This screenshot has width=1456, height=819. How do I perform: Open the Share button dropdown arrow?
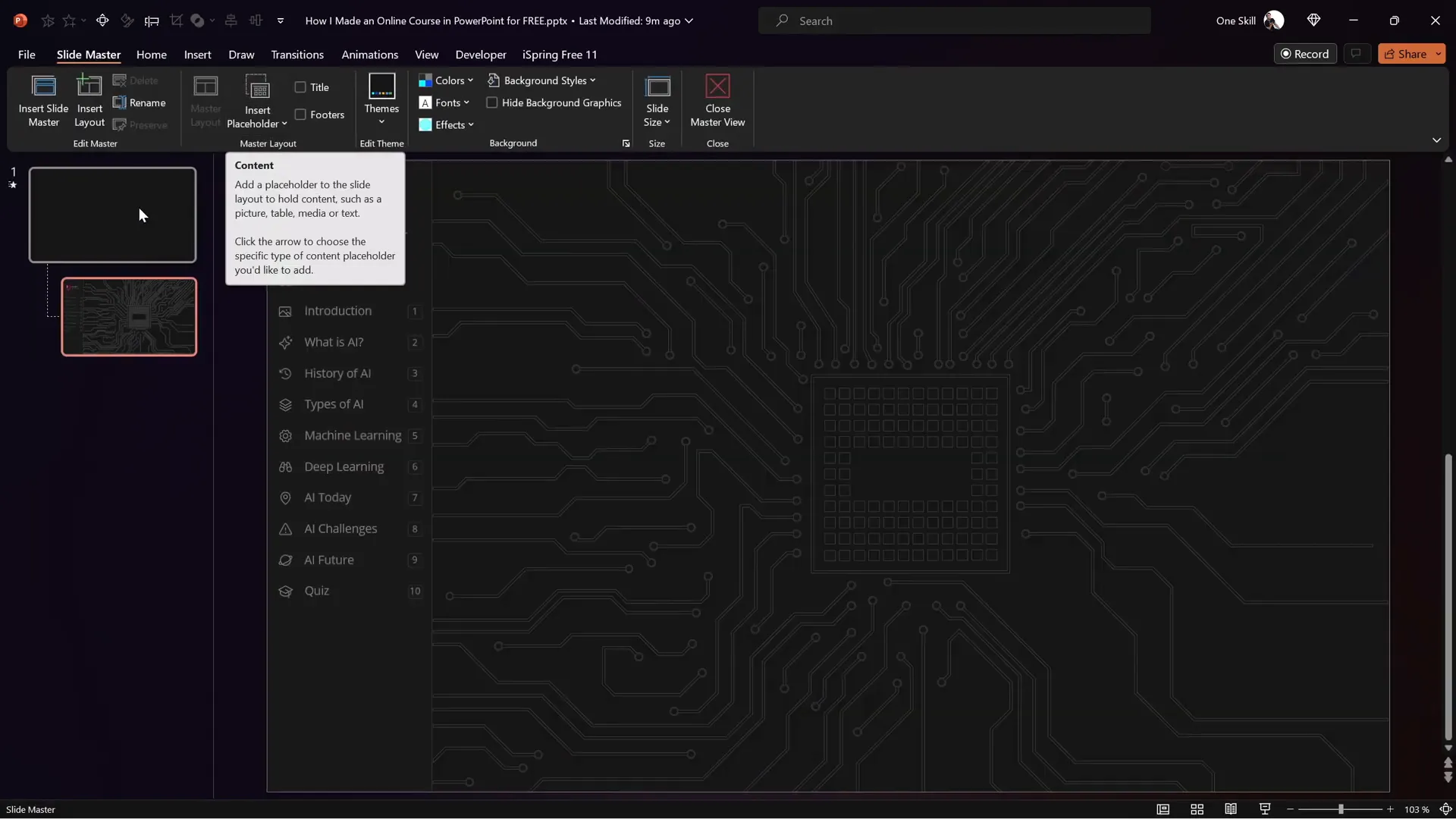click(x=1438, y=54)
